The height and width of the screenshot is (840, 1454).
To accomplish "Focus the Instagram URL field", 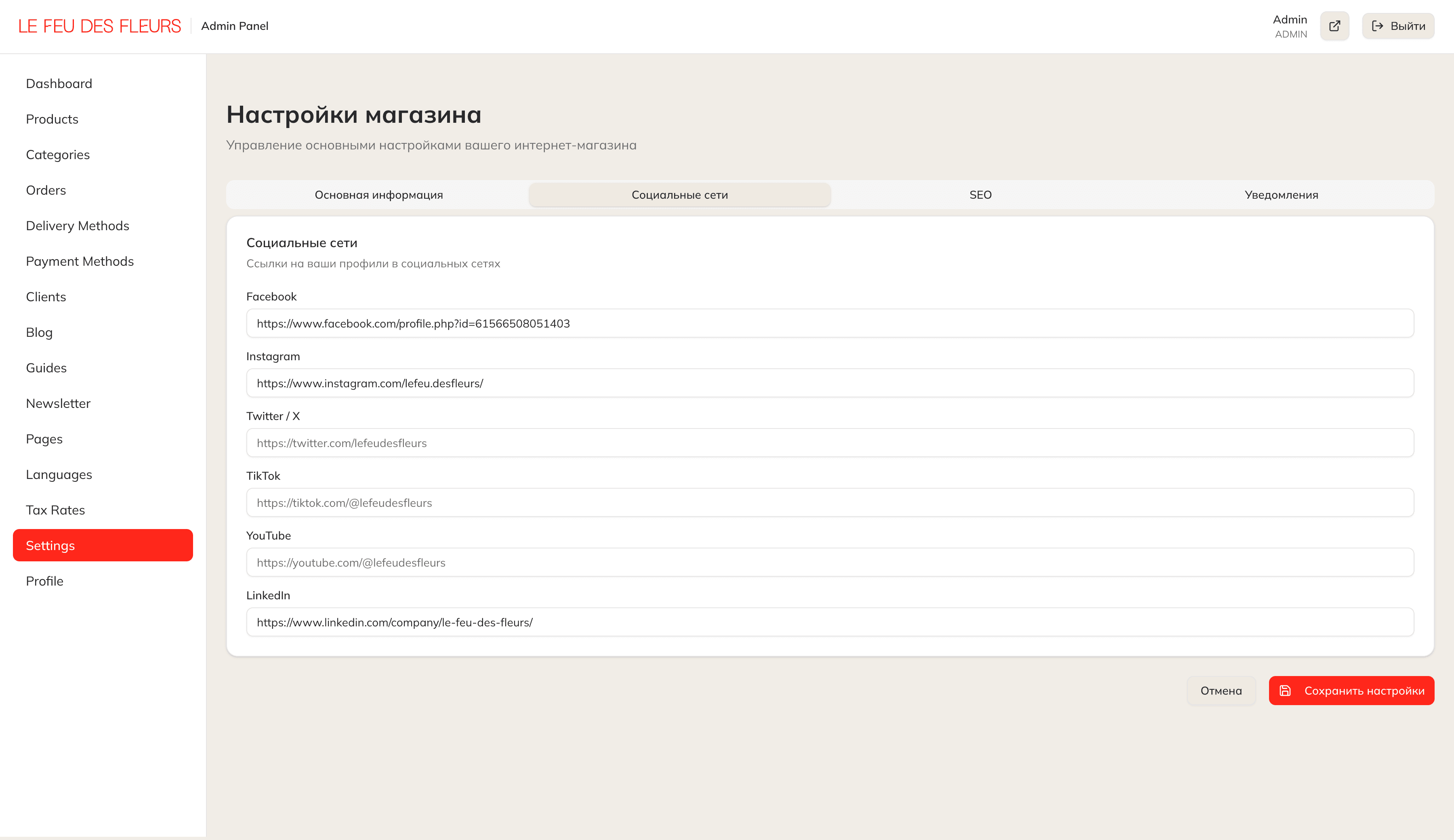I will pos(829,383).
